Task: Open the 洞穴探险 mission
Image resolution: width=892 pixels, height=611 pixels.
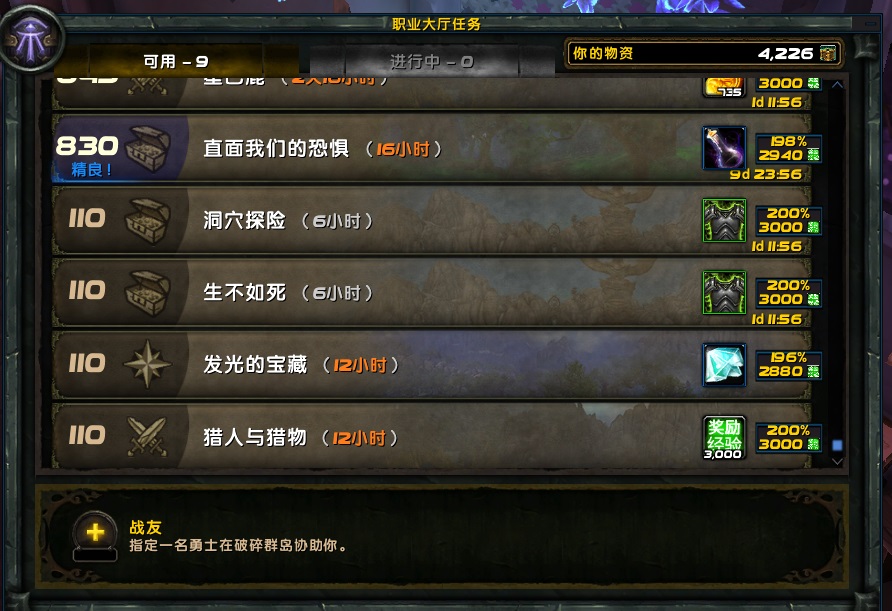Action: (431, 220)
